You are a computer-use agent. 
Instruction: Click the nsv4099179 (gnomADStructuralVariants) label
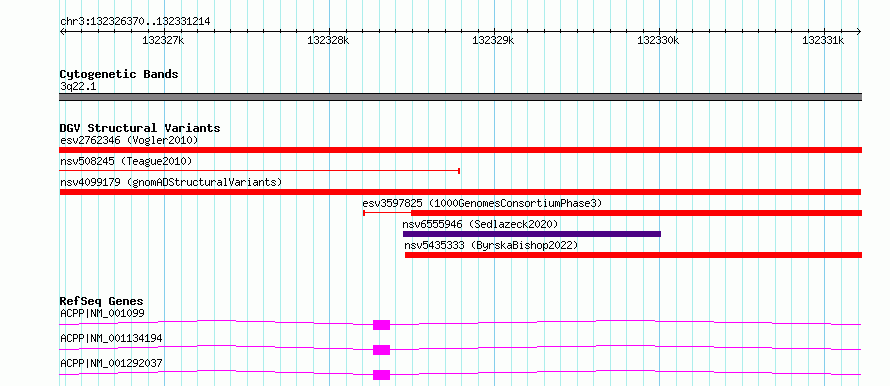pos(171,182)
